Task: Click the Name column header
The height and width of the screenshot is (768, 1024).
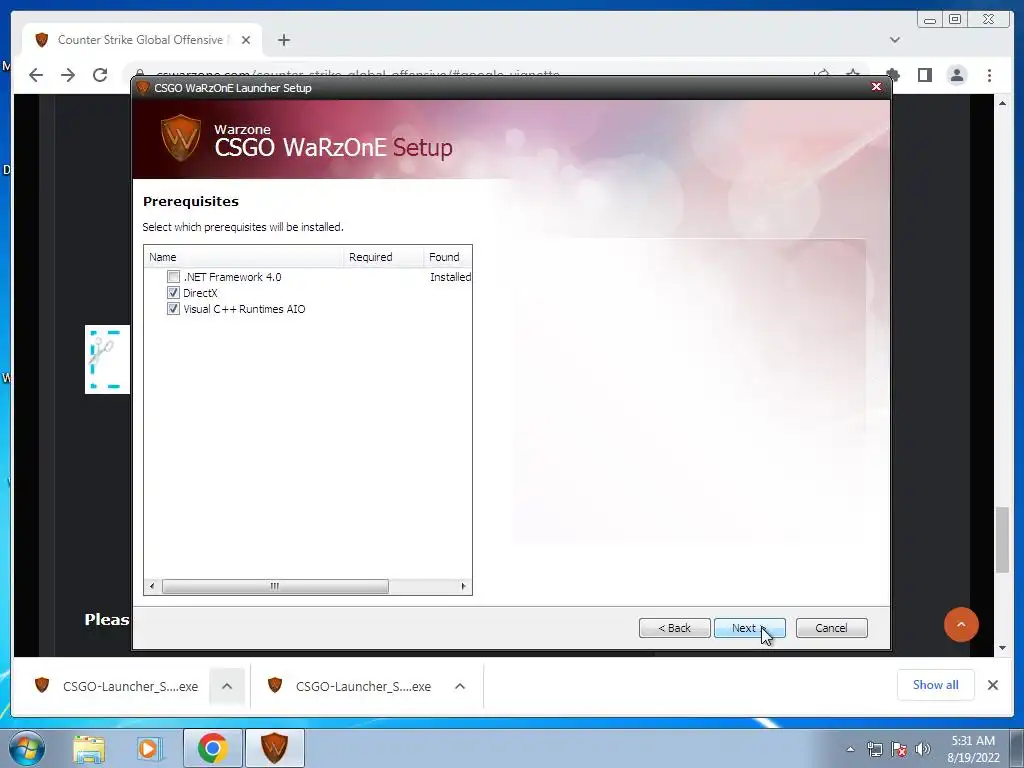Action: click(244, 257)
